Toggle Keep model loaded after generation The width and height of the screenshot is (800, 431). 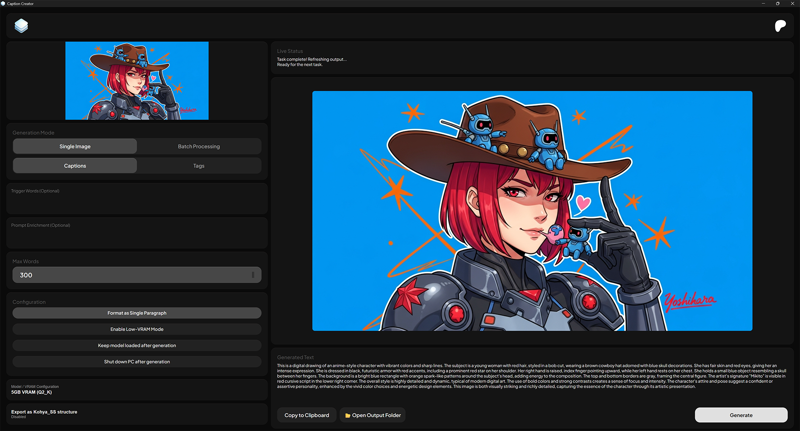pos(137,345)
